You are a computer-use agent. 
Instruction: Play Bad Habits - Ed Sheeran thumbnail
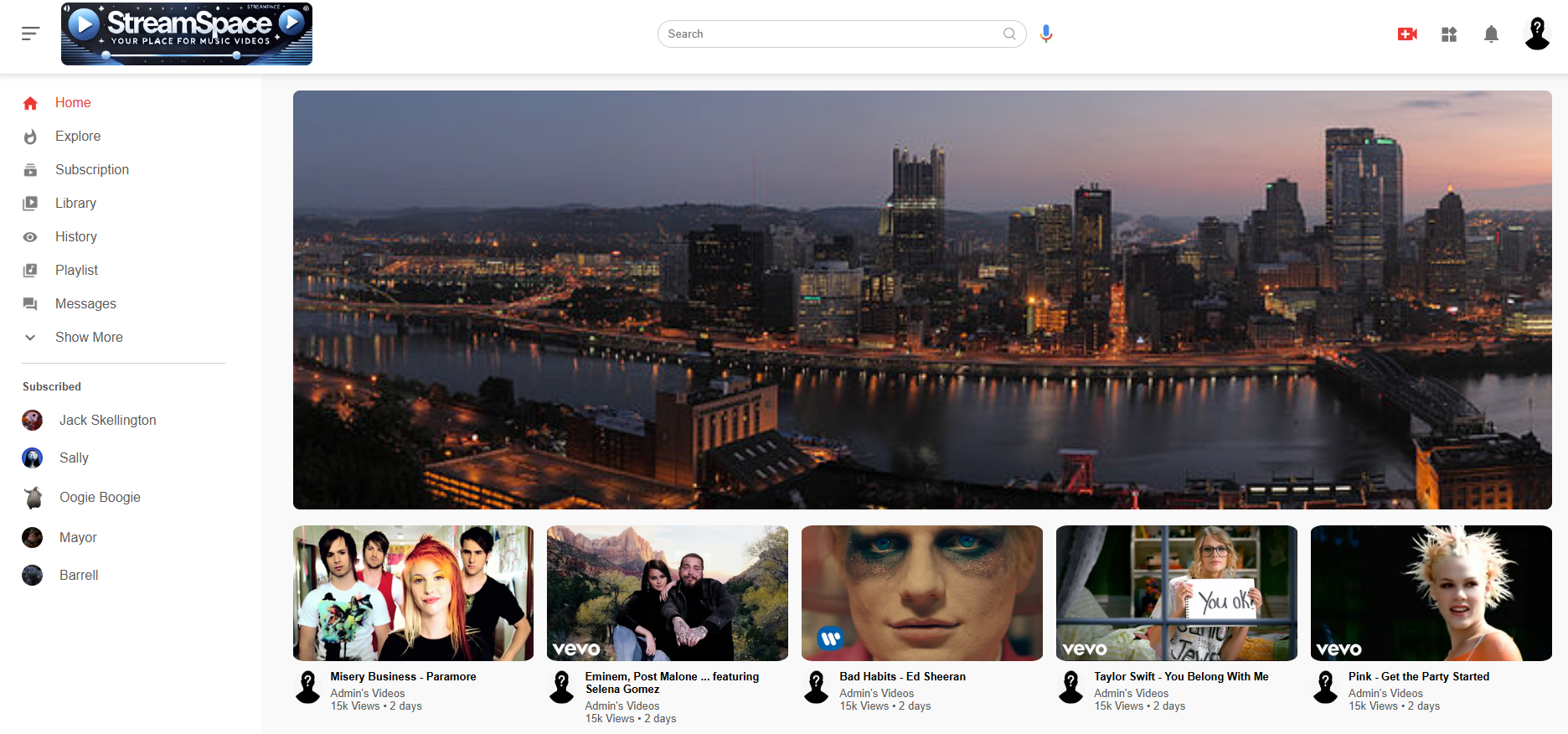pyautogui.click(x=922, y=593)
